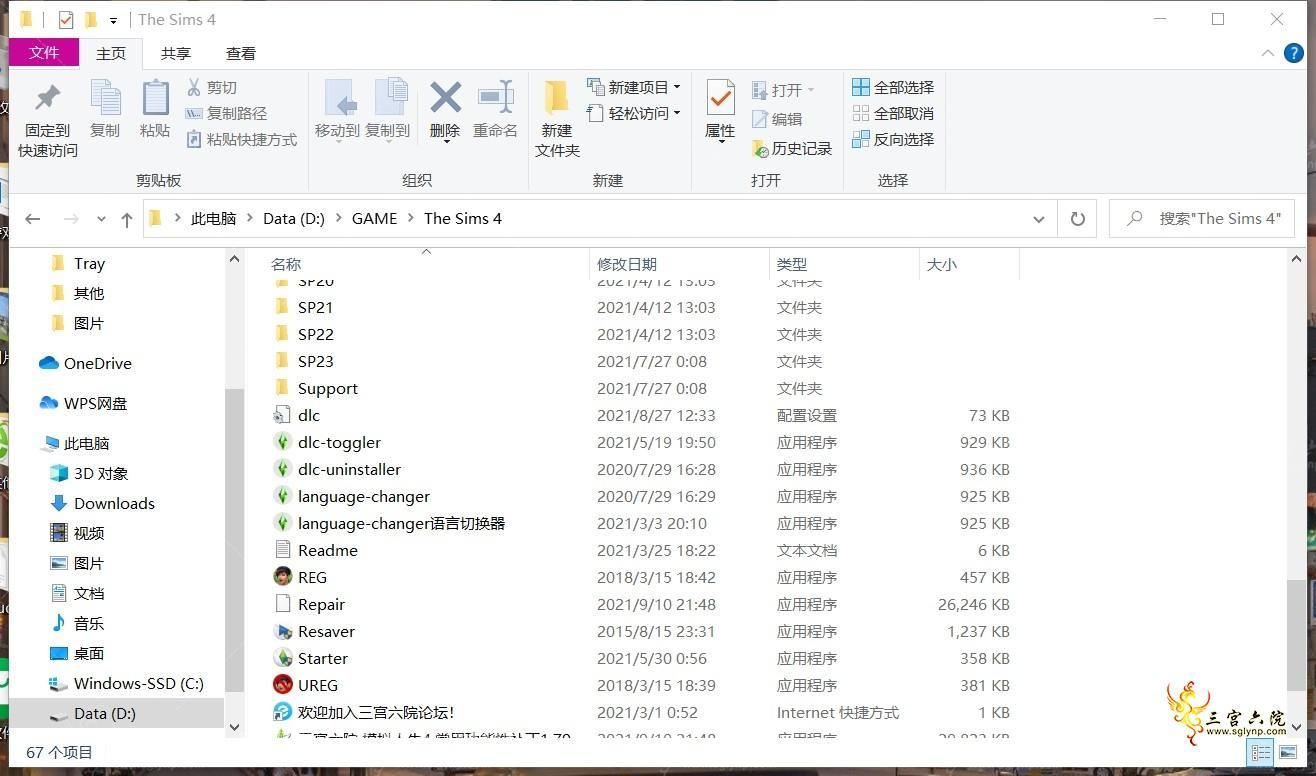This screenshot has width=1316, height=776.
Task: Click the navigation pane scrollbar down arrow
Action: [x=235, y=727]
